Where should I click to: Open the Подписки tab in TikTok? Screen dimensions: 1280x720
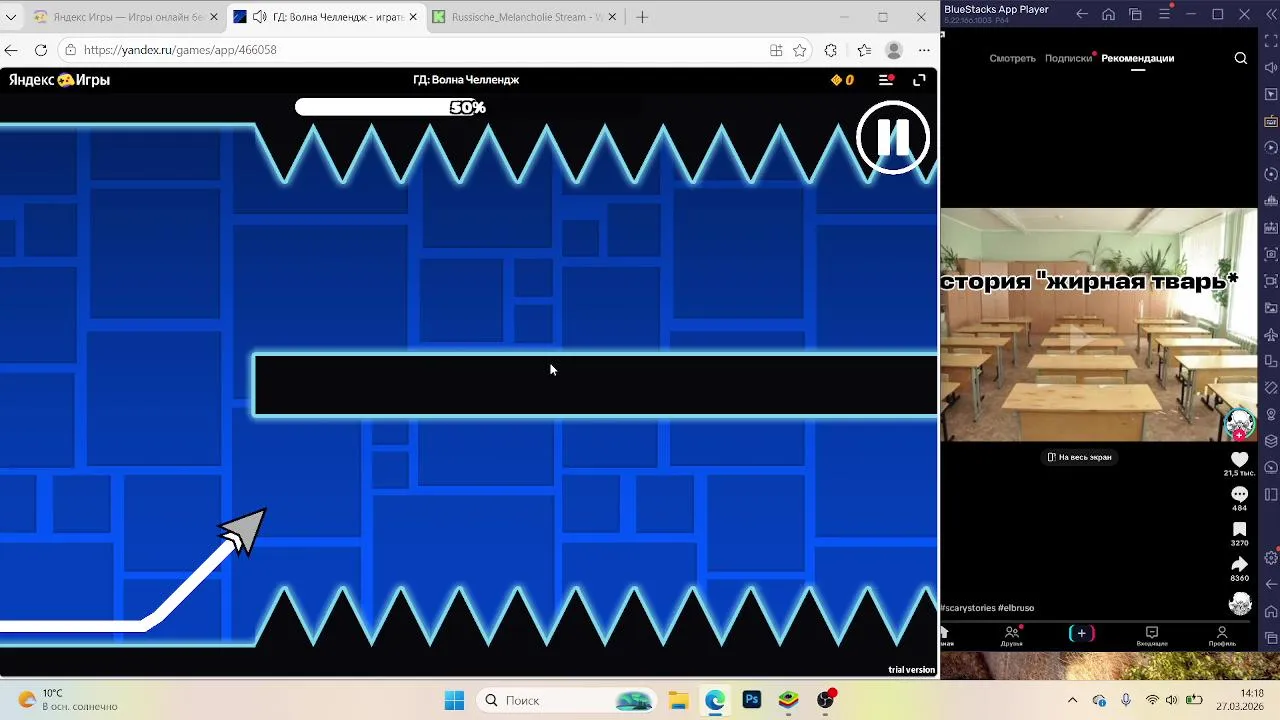pyautogui.click(x=1068, y=58)
